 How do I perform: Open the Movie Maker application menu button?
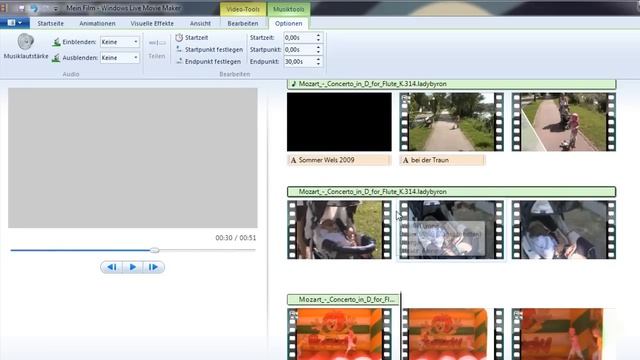[x=14, y=23]
